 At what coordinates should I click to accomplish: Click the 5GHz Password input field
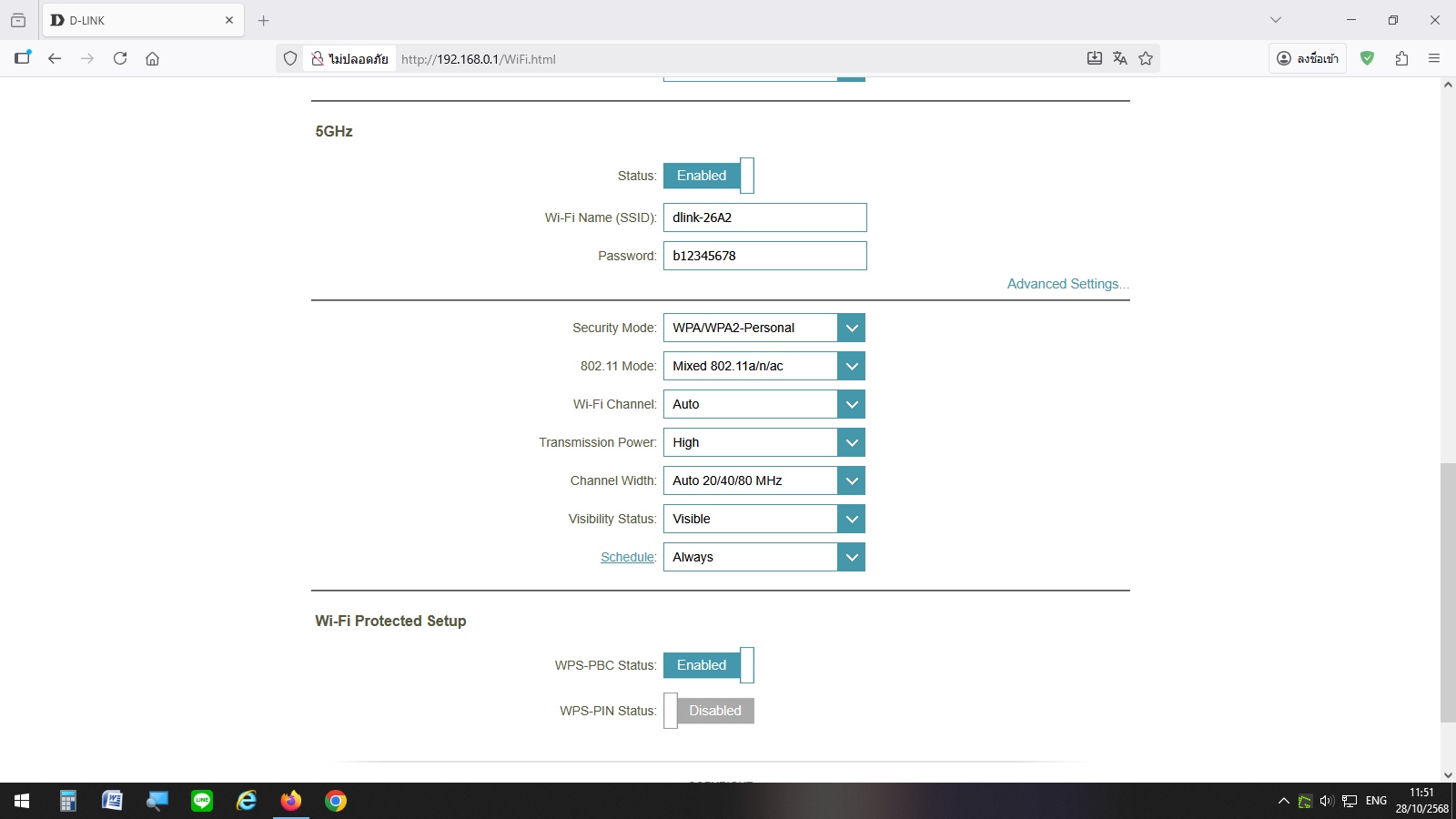click(x=764, y=256)
